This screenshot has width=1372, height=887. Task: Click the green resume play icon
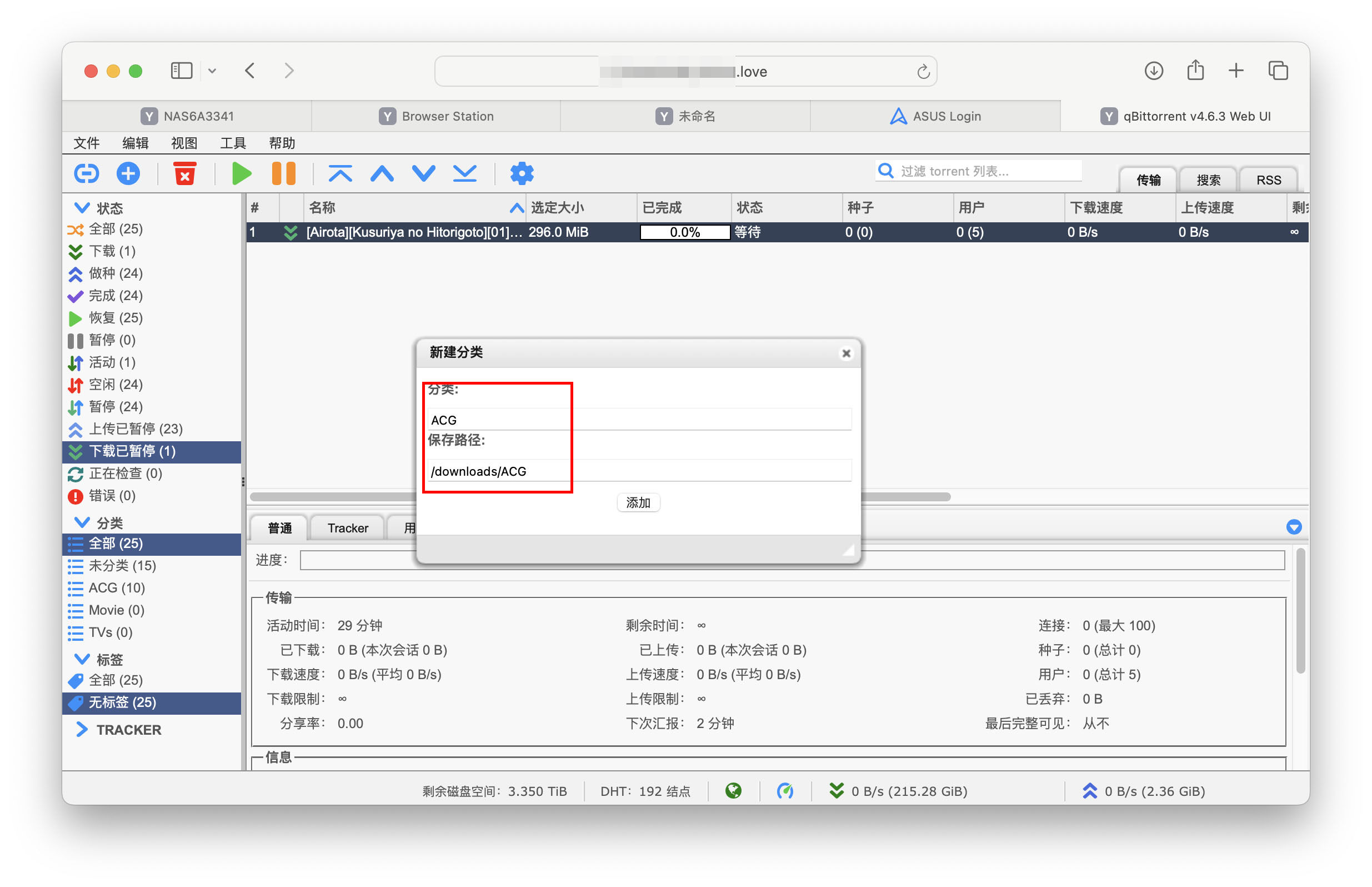tap(241, 173)
